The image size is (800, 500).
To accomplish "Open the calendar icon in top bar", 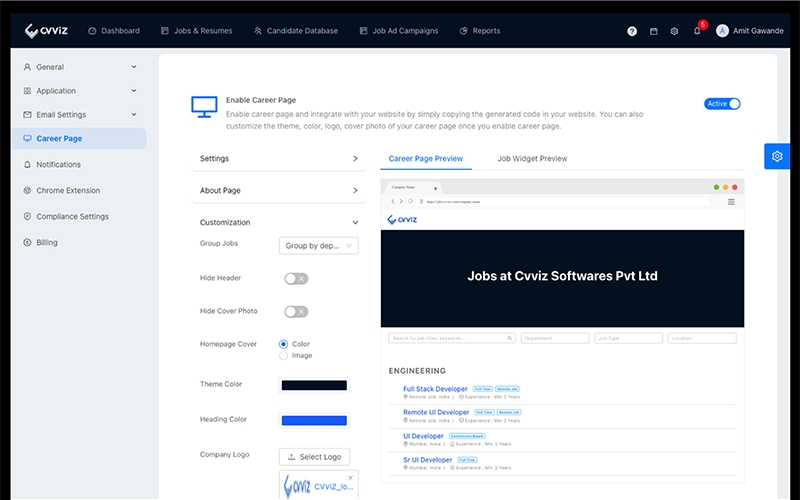I will pos(654,31).
